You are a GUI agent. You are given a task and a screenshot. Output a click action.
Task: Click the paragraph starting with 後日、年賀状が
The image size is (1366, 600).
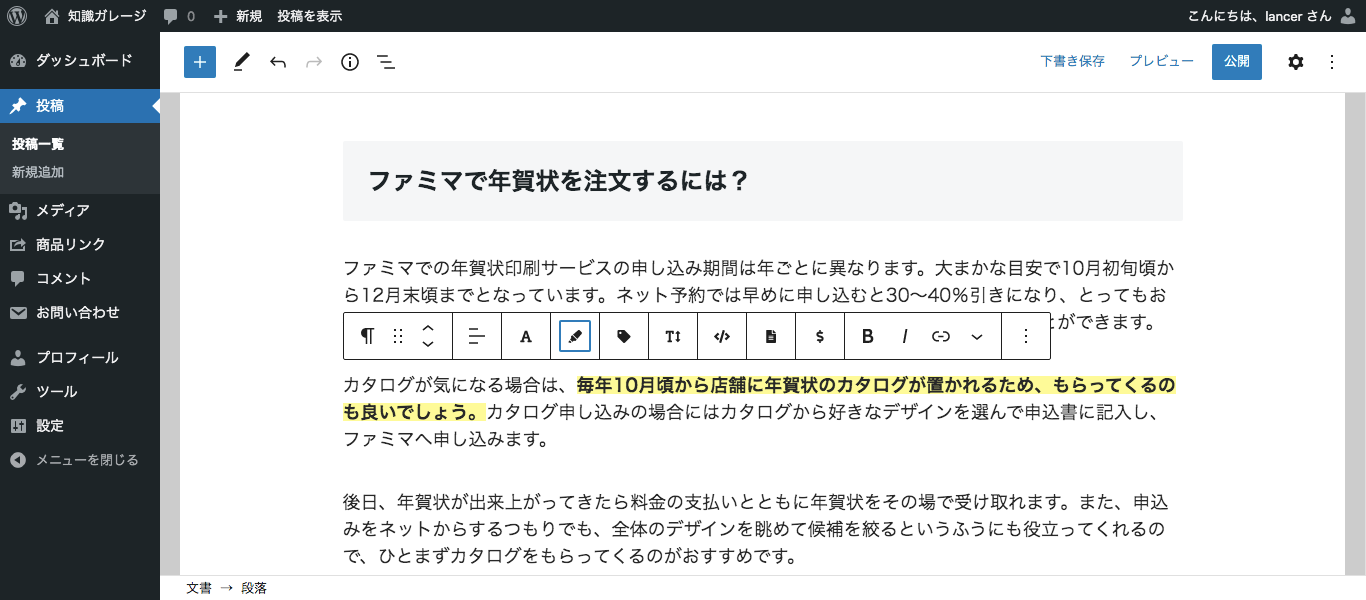pos(756,528)
